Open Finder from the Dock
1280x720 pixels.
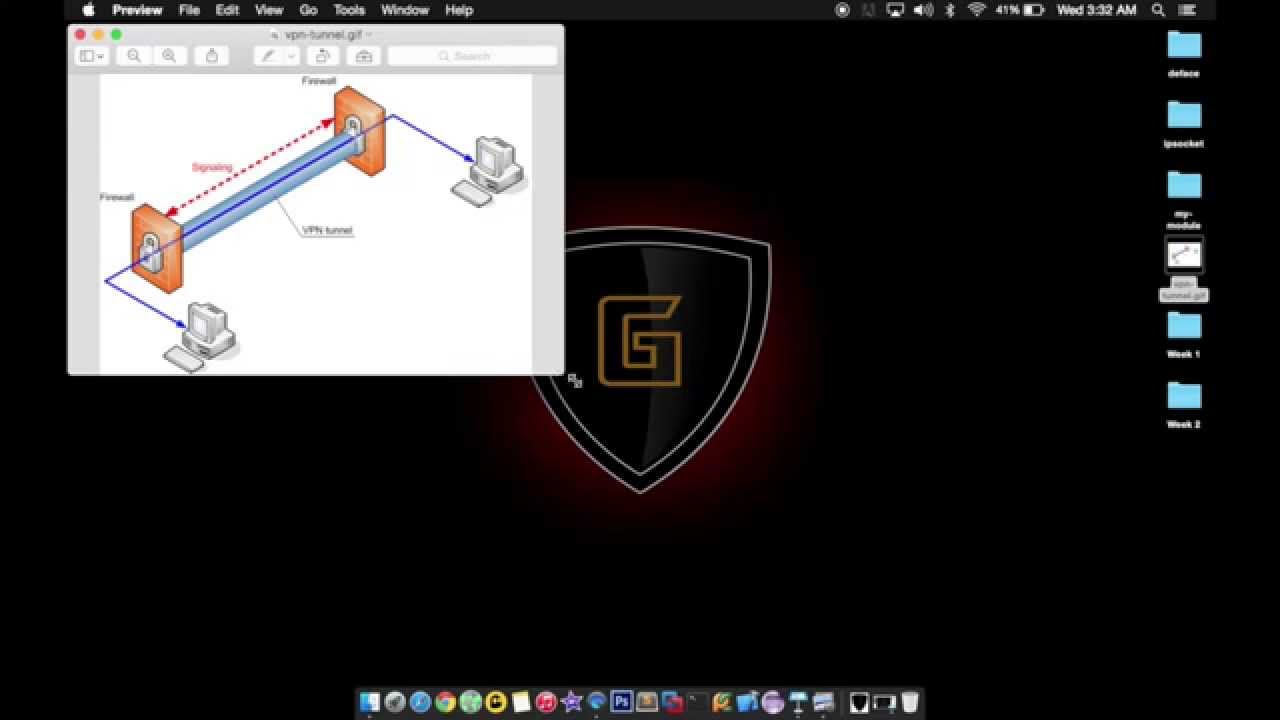(x=370, y=702)
